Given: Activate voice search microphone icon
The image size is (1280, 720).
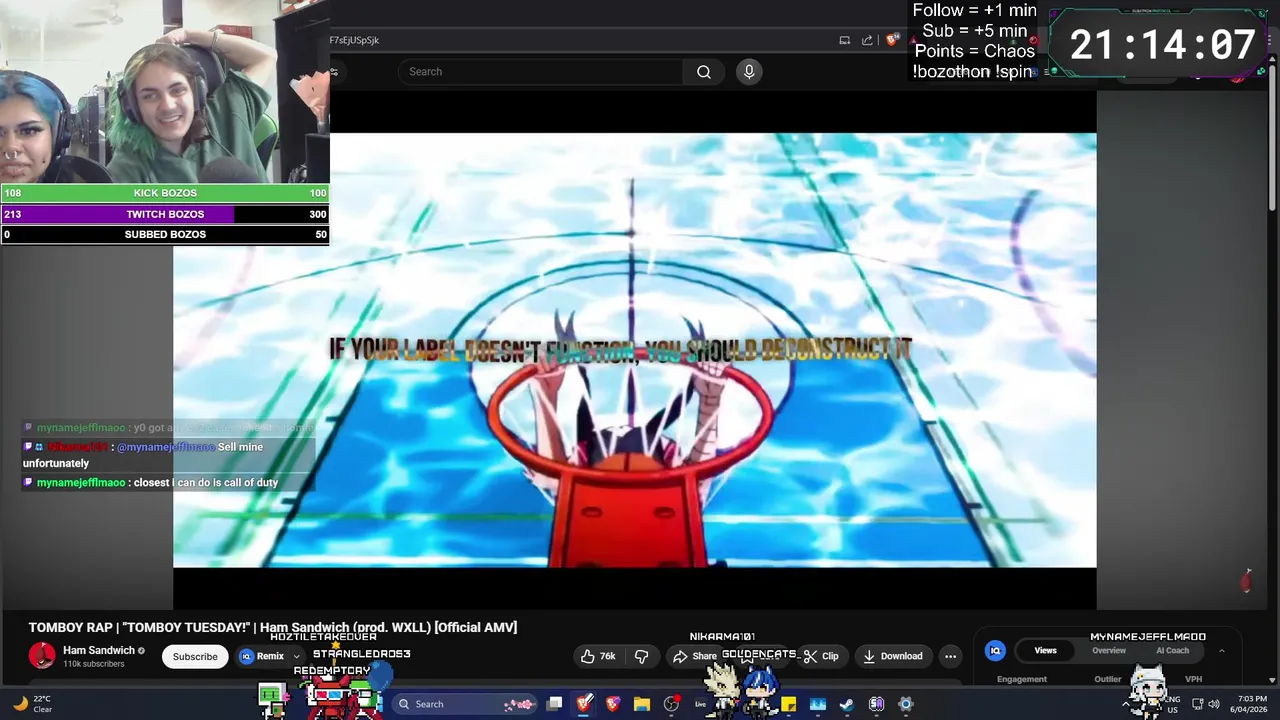Looking at the screenshot, I should [x=749, y=72].
